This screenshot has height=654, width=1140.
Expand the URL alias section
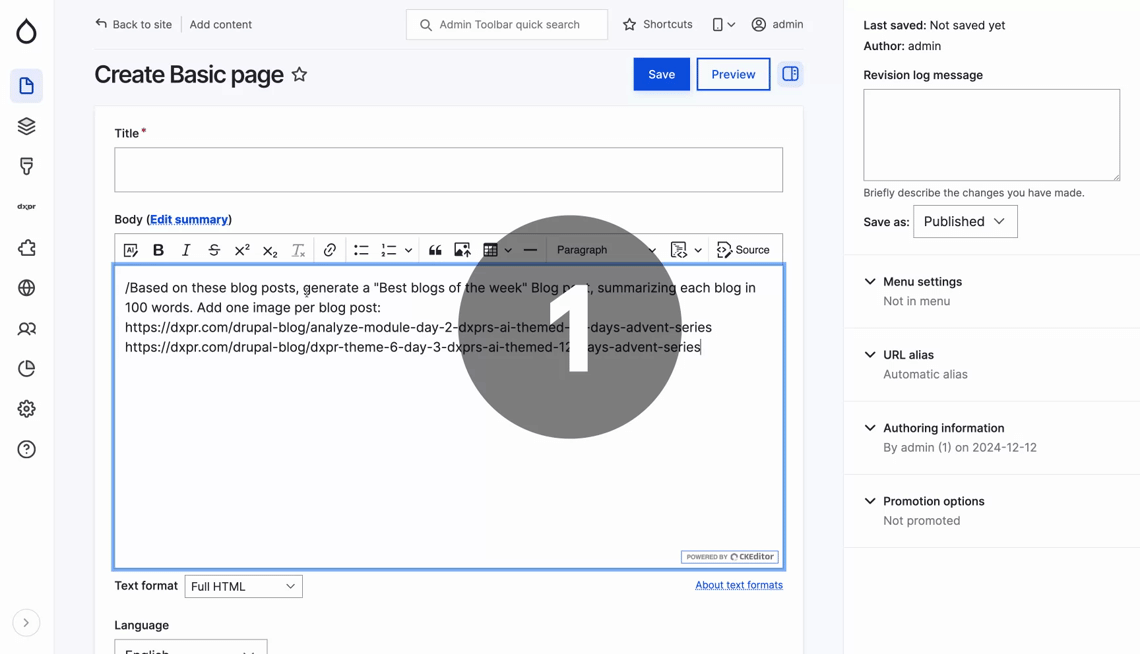(908, 355)
